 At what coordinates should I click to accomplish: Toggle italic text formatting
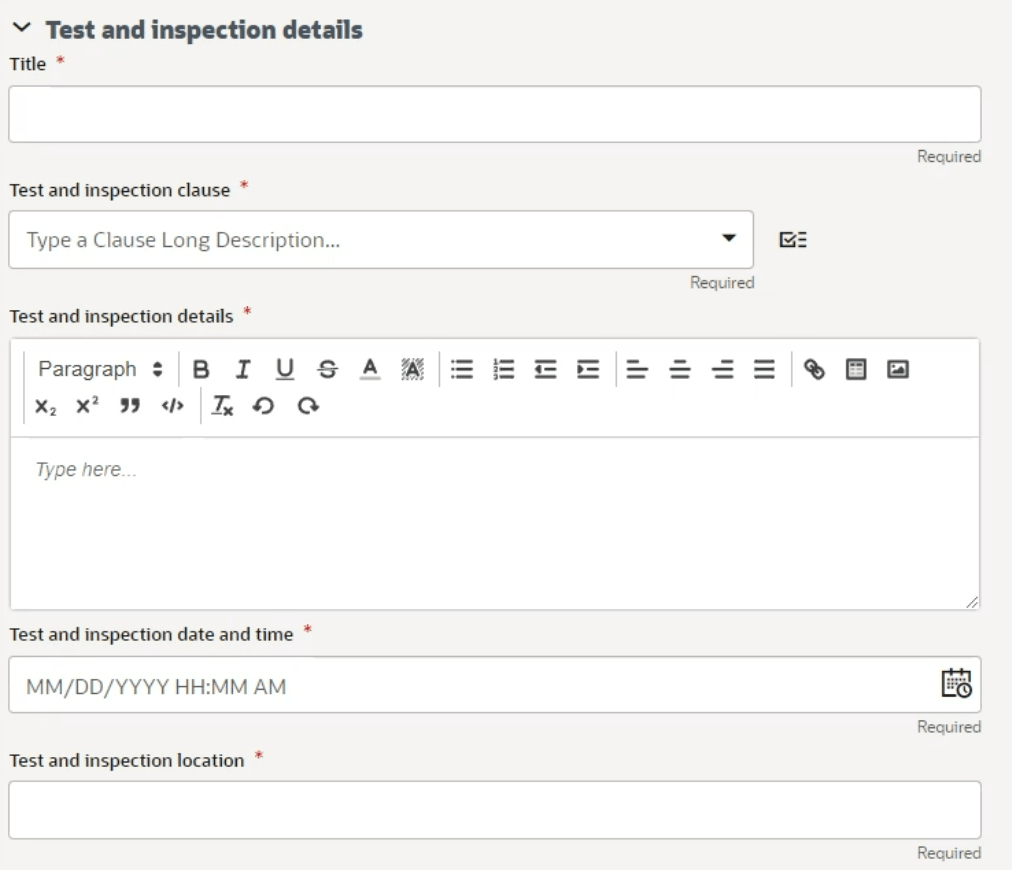(x=242, y=369)
